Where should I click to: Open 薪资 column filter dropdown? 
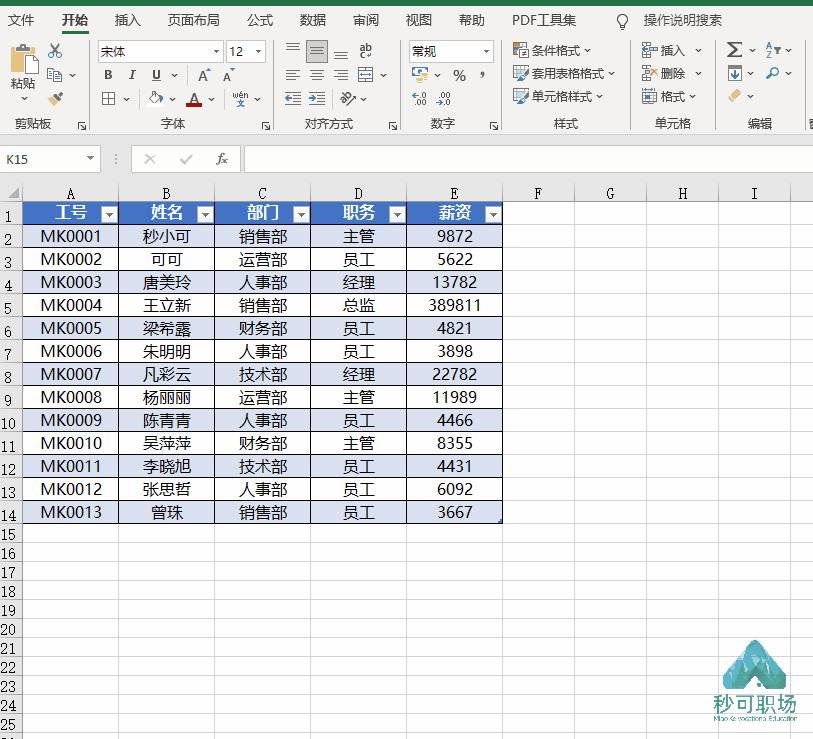[x=494, y=214]
